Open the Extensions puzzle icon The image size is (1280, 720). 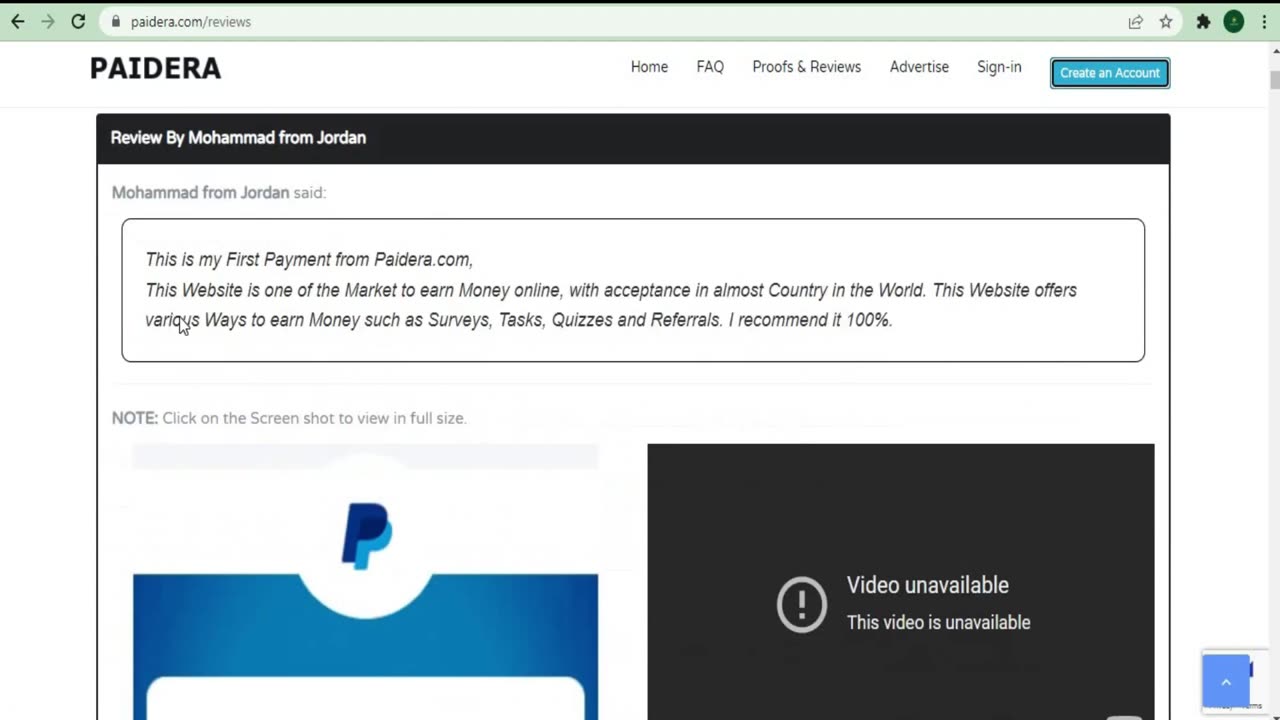tap(1203, 21)
